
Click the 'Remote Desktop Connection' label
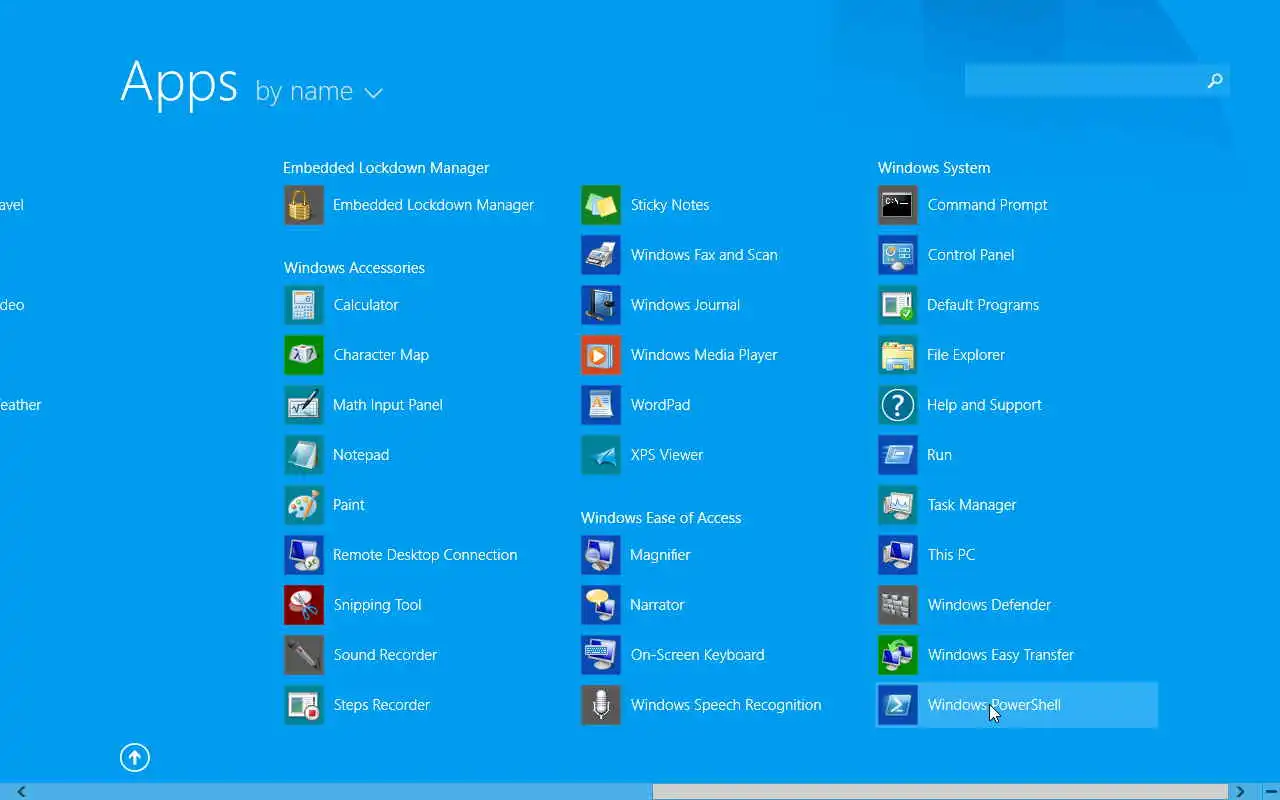(425, 555)
